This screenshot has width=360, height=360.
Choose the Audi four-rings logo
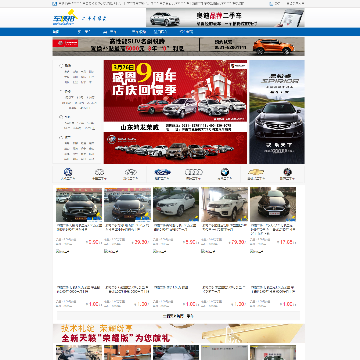(194, 172)
